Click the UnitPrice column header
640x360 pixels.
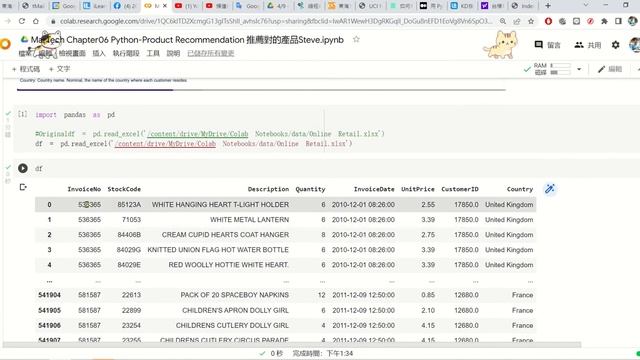pos(418,189)
